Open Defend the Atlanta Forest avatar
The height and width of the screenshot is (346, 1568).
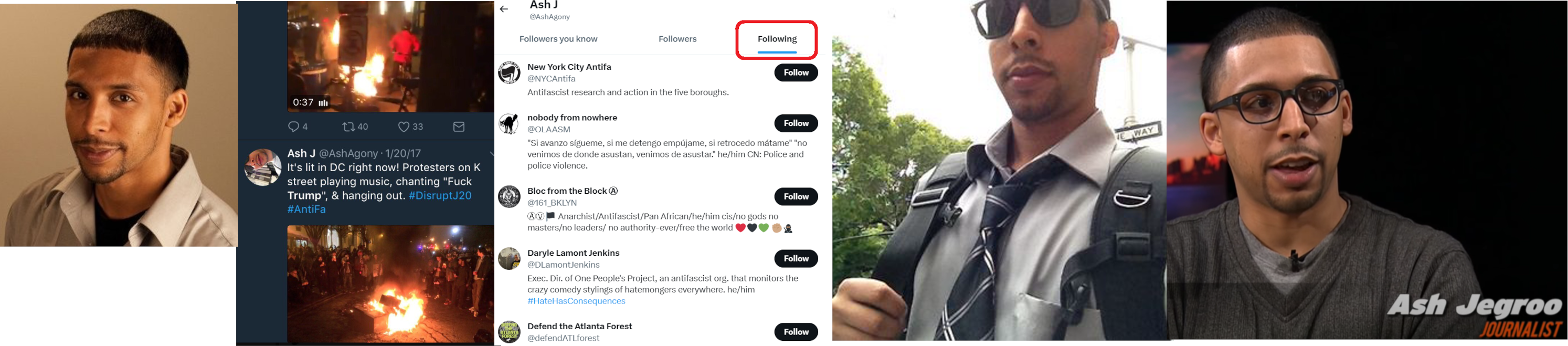[509, 332]
